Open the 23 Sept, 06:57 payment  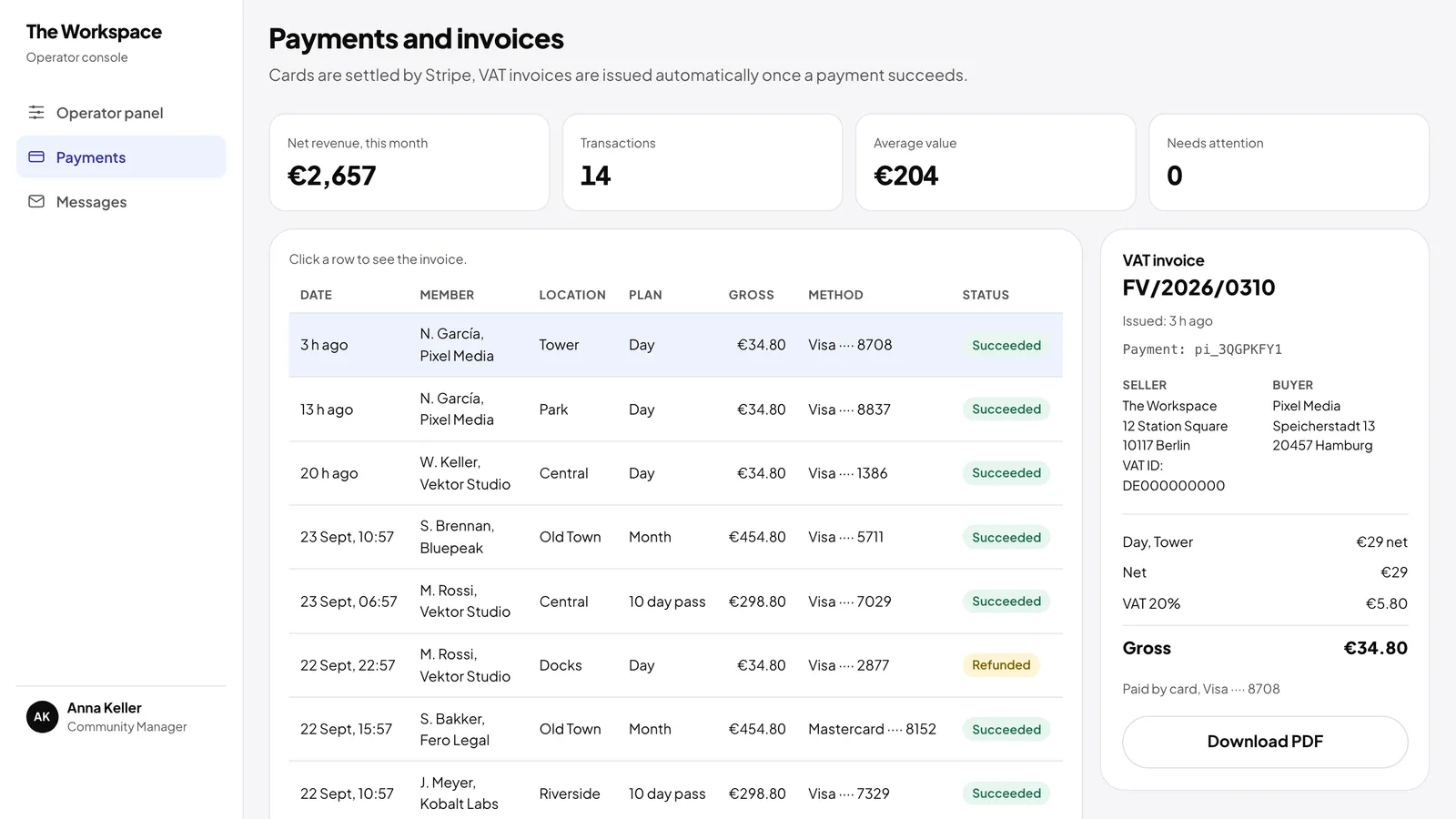click(675, 602)
